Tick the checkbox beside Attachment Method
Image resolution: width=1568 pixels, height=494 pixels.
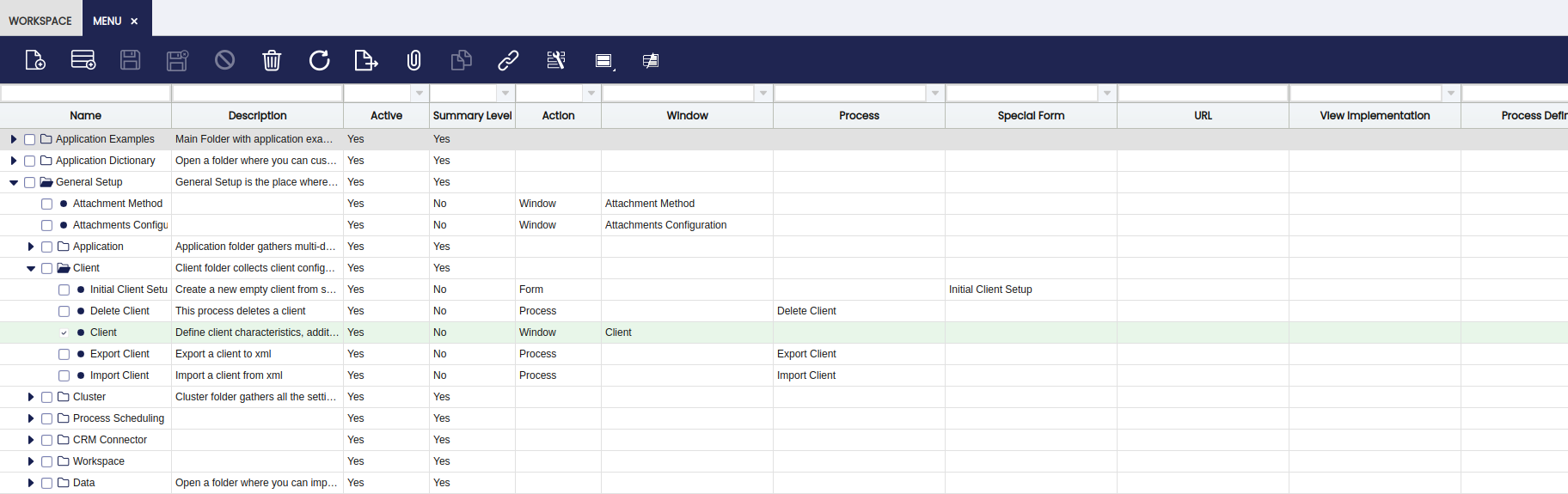[47, 204]
